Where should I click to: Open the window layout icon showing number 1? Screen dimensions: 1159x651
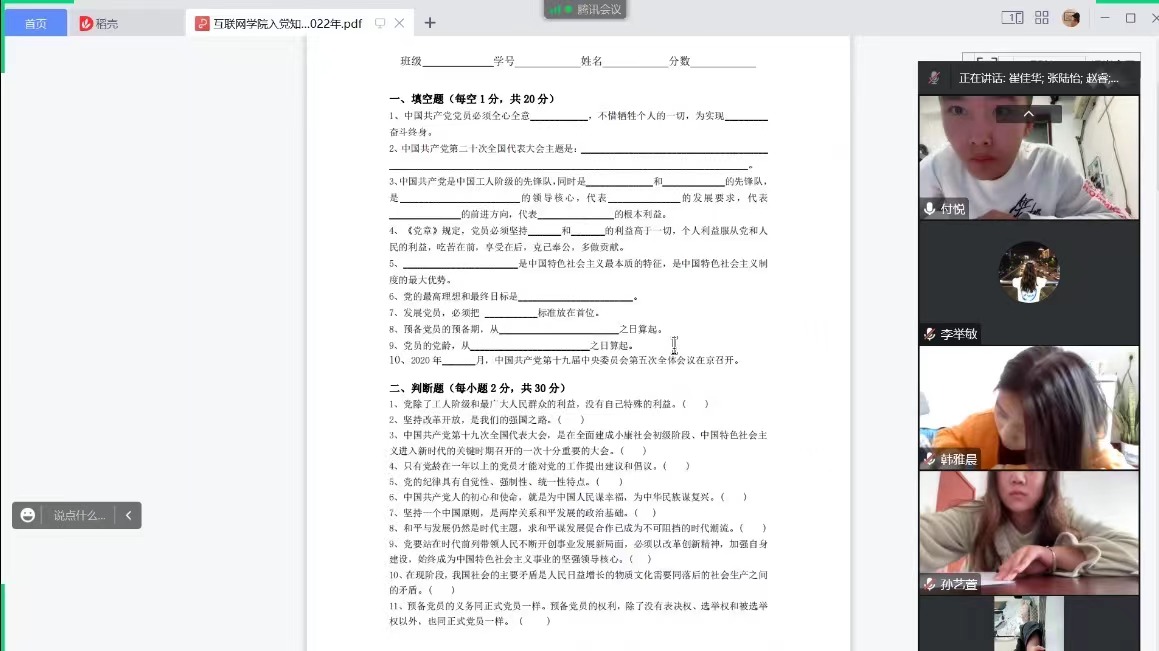pos(1012,18)
